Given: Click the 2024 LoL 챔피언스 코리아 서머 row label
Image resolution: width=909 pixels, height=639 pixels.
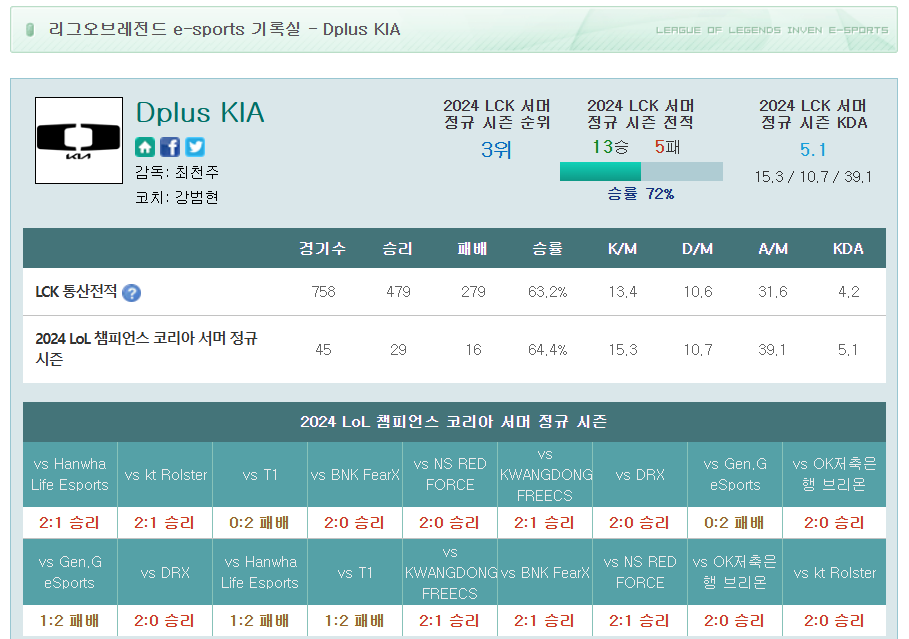Looking at the screenshot, I should pos(146,348).
